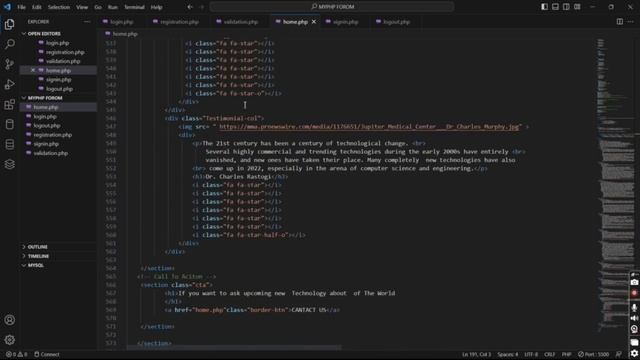Image resolution: width=640 pixels, height=360 pixels.
Task: Open the Extensions view icon
Action: pos(9,104)
